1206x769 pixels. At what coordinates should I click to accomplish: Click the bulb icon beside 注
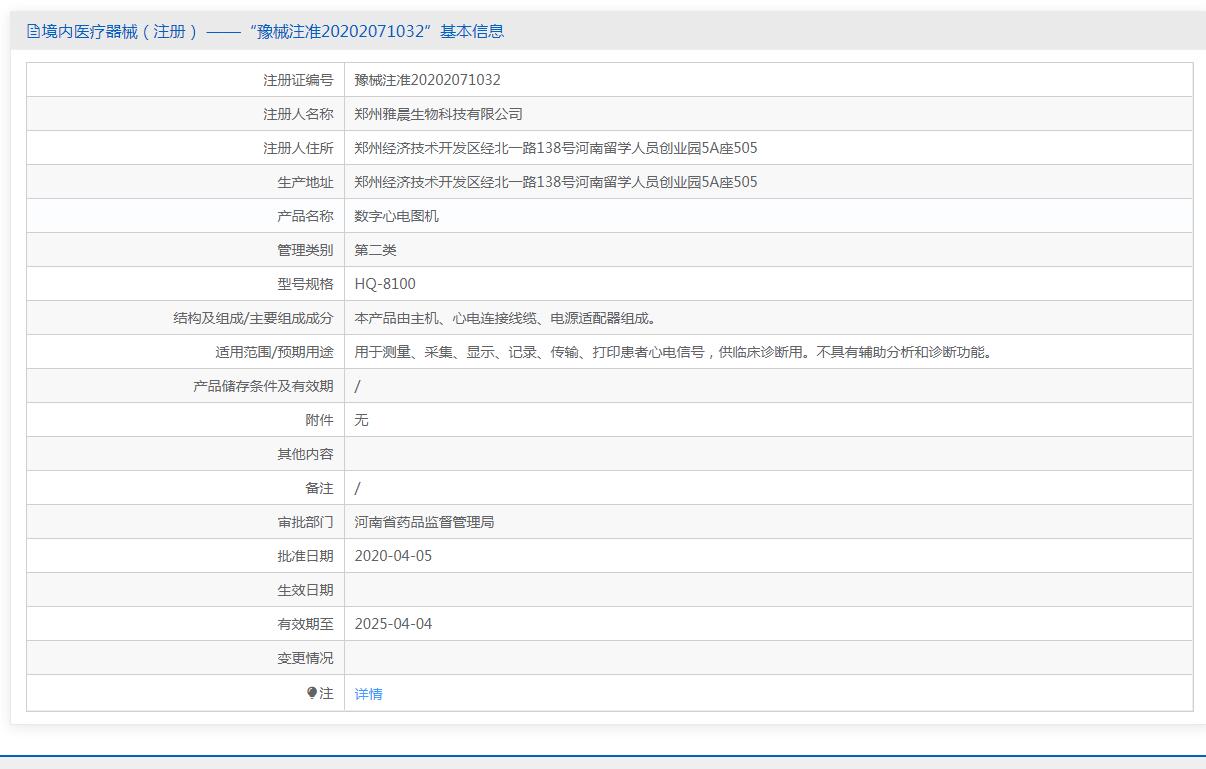pyautogui.click(x=312, y=693)
